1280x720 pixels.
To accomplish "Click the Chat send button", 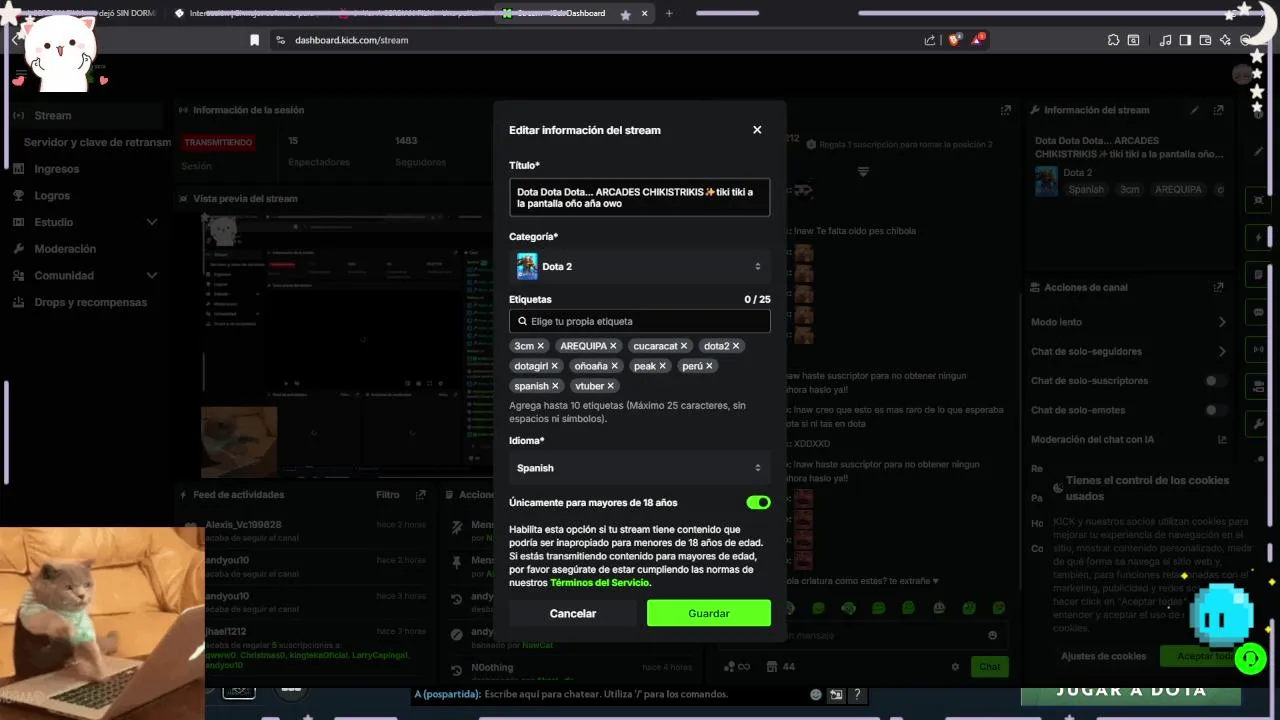I will pyautogui.click(x=989, y=667).
